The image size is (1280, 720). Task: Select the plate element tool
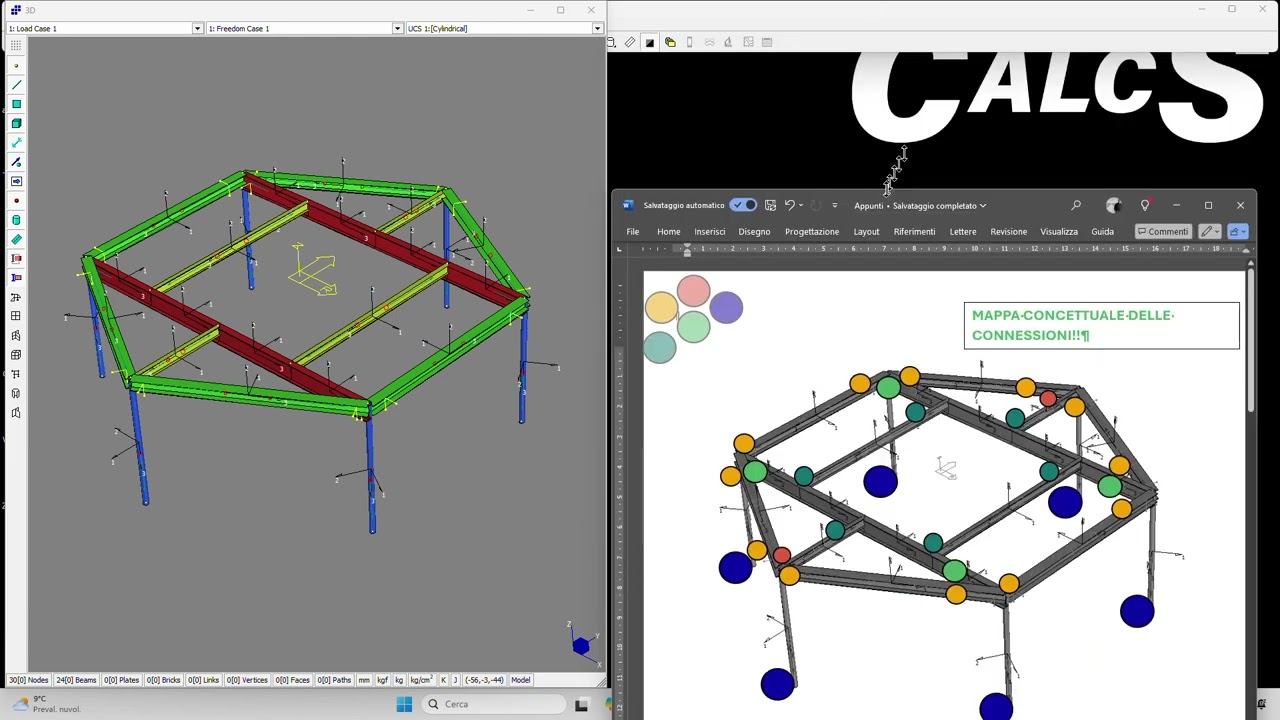click(x=16, y=104)
